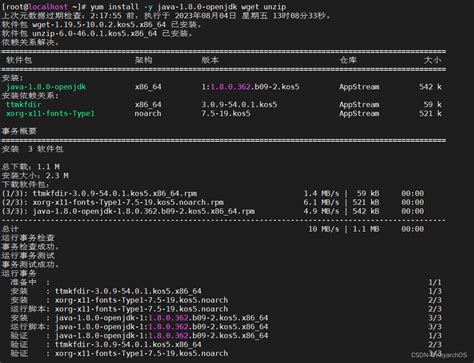Click the 总下载: 1.1 M line
Viewport: 474px width, 363px height.
point(31,167)
